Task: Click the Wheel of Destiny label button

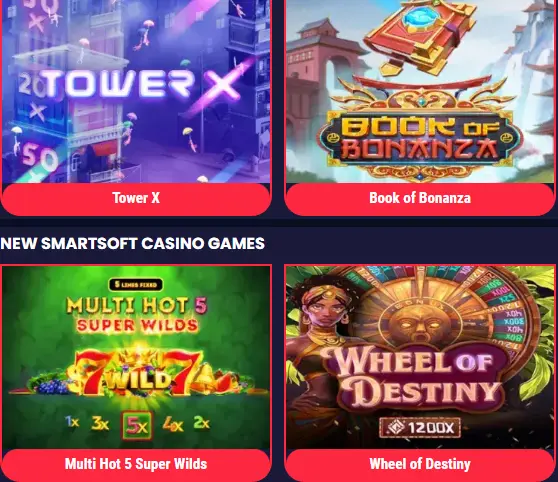Action: (420, 465)
